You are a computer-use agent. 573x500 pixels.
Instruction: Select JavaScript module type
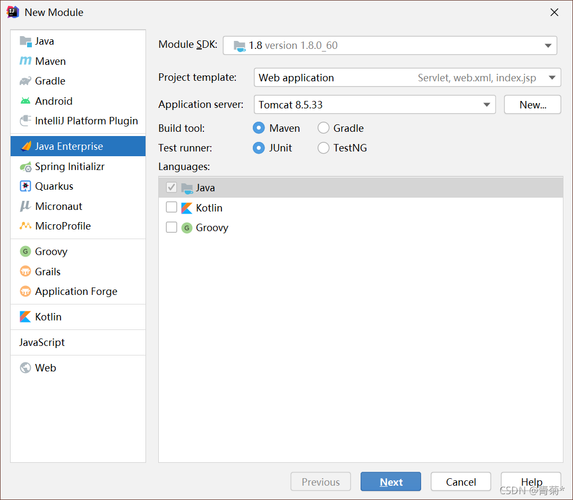(x=78, y=342)
